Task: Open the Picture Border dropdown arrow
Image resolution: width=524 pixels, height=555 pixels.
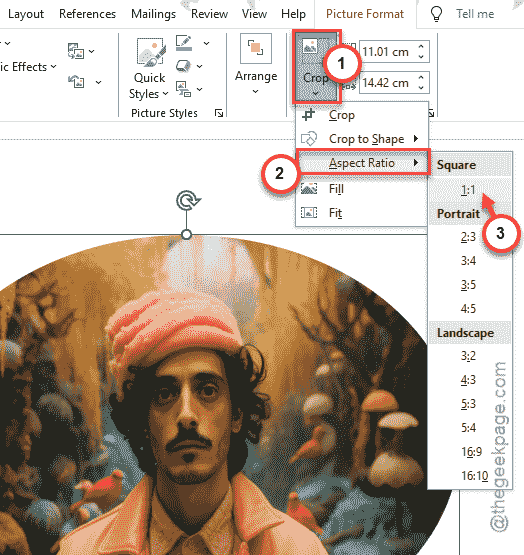Action: [206, 43]
